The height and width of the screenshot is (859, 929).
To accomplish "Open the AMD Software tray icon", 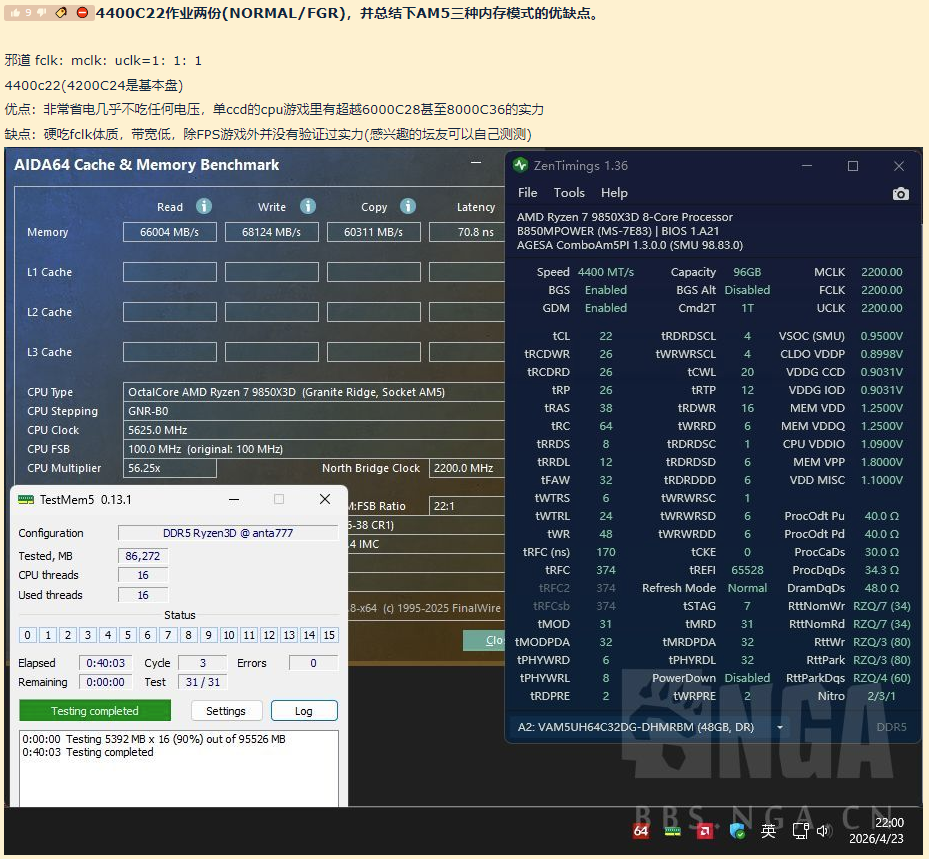I will click(x=704, y=831).
